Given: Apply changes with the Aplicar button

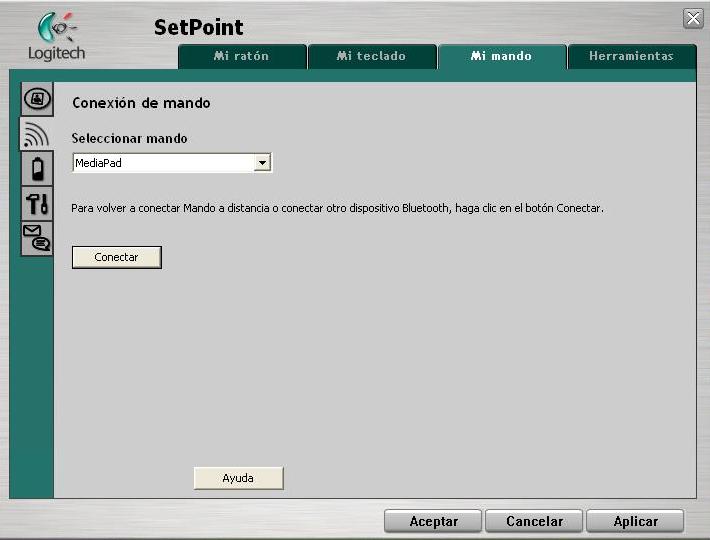Looking at the screenshot, I should [x=635, y=521].
